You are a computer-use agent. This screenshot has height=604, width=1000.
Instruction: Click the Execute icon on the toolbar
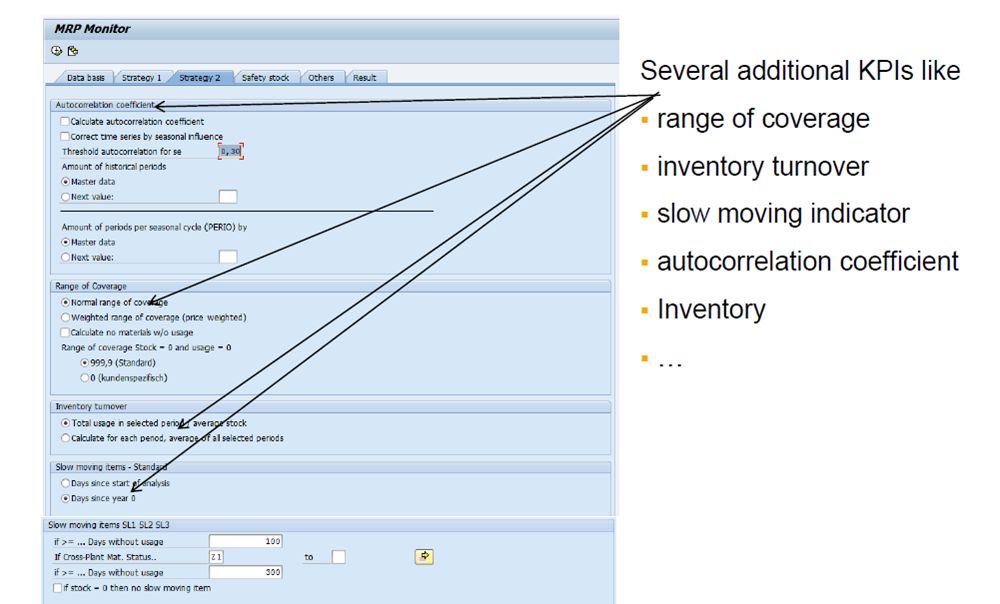pos(56,50)
